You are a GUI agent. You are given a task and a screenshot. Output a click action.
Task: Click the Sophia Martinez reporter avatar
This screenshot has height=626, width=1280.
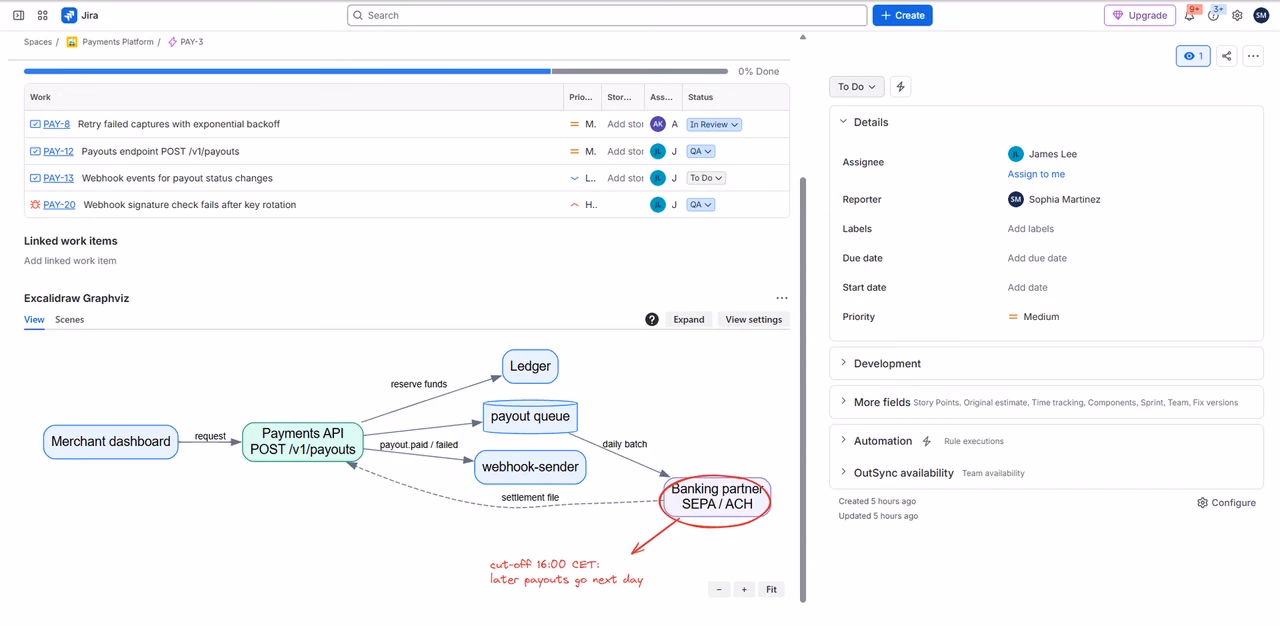click(x=1016, y=199)
